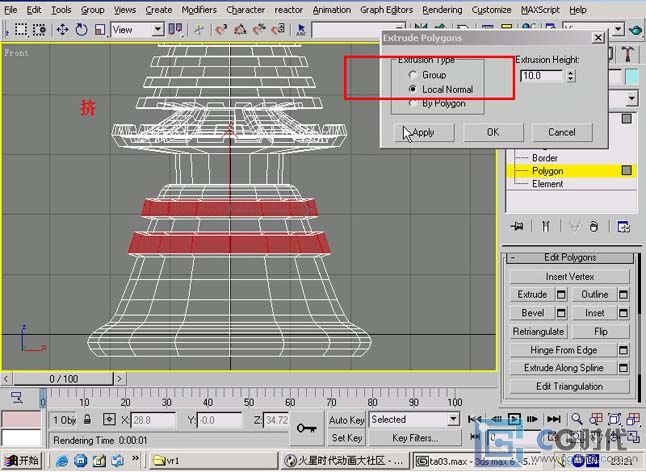
Task: Toggle Set Key animation mode
Action: pyautogui.click(x=346, y=437)
